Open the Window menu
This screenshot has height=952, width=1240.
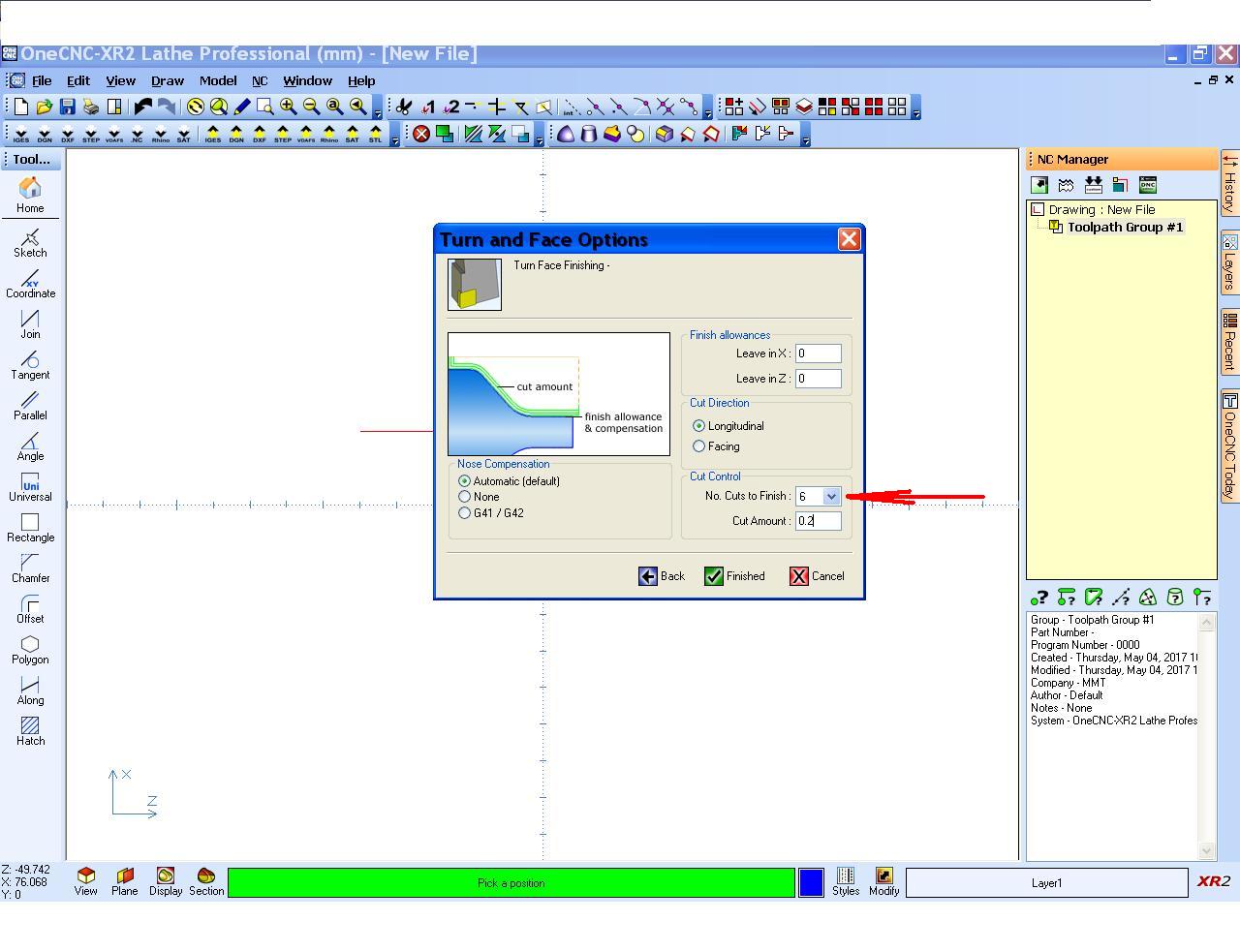pyautogui.click(x=307, y=81)
